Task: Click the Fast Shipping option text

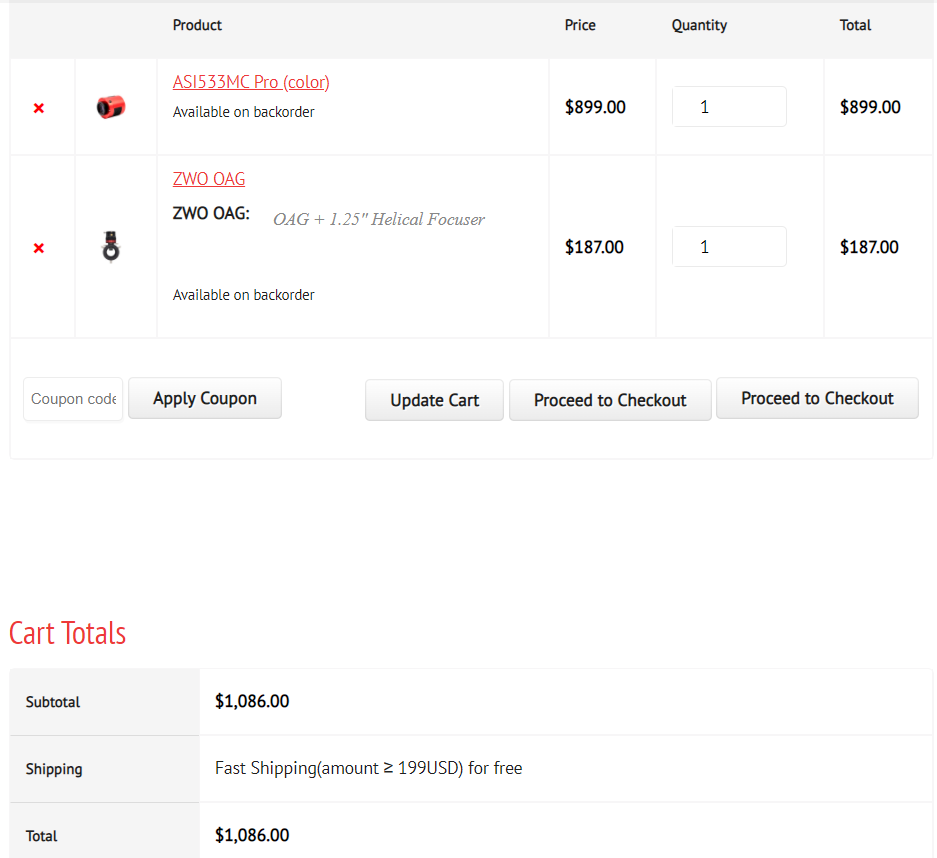Action: 368,768
